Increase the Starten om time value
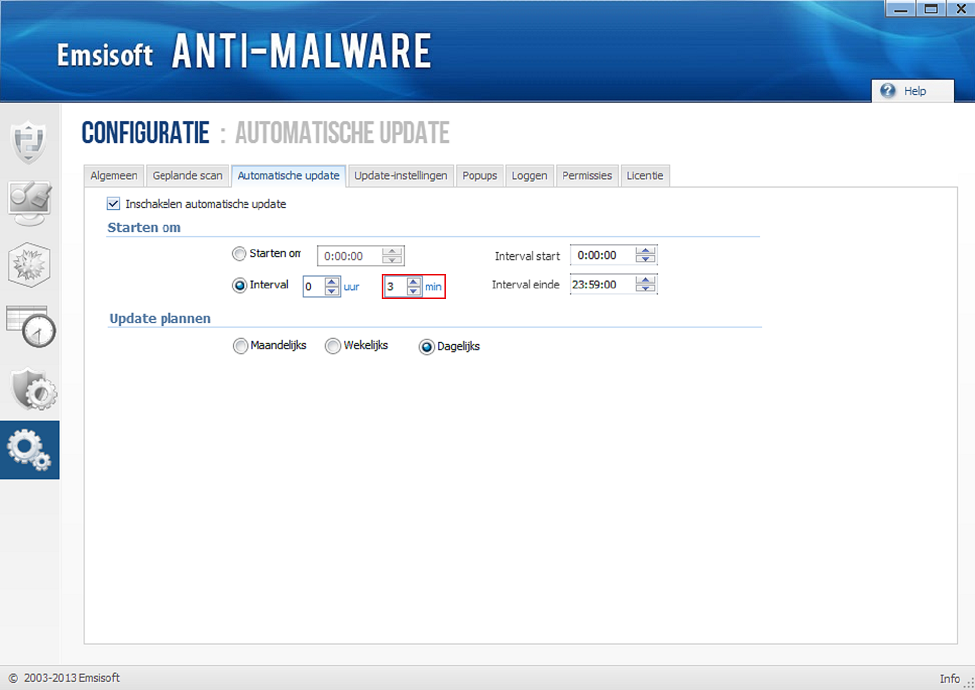 (392, 251)
